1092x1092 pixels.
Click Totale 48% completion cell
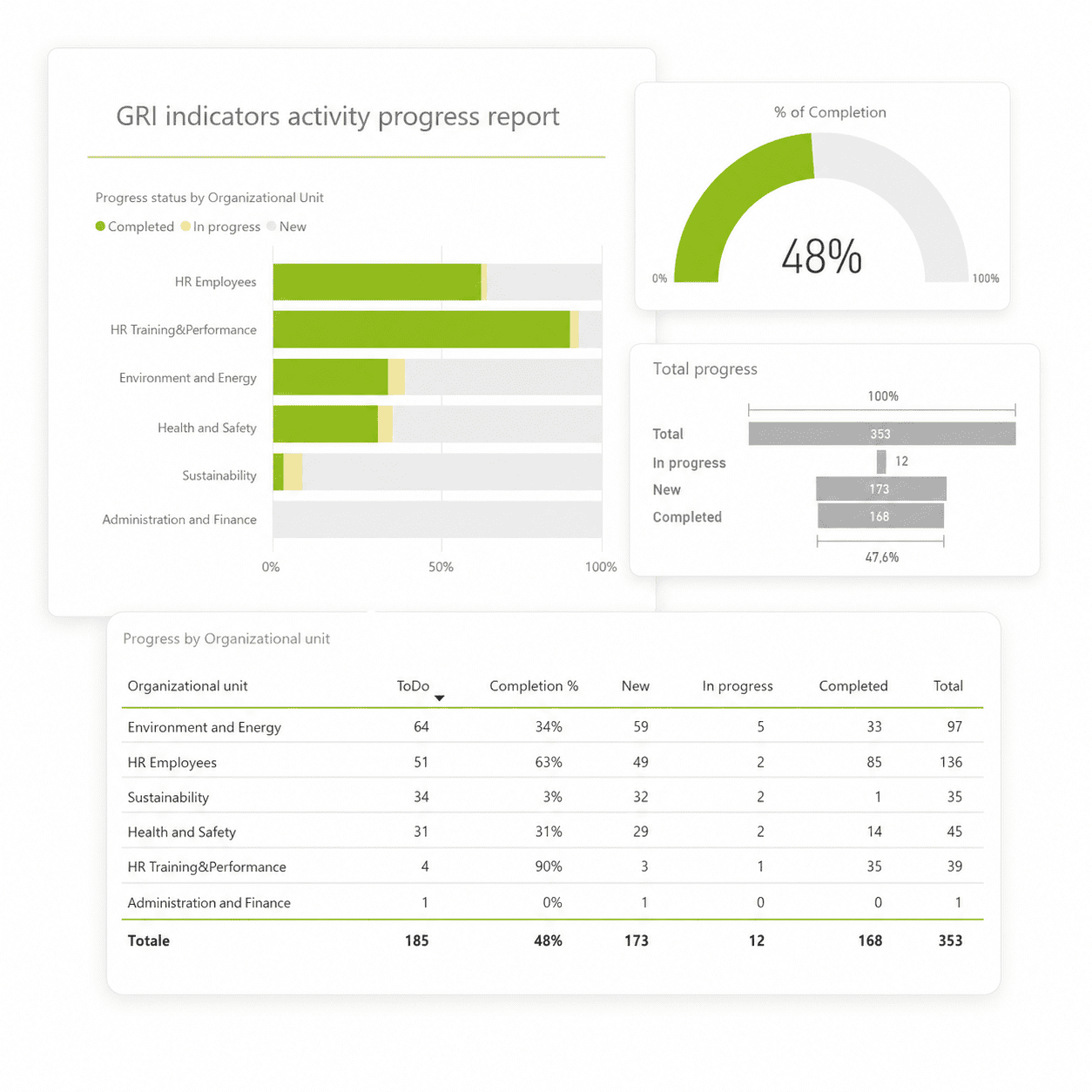[x=549, y=940]
